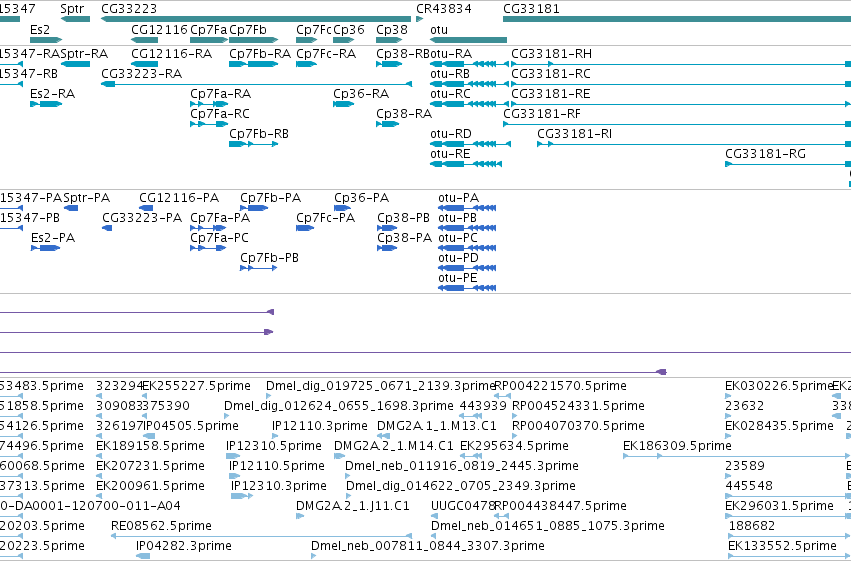Click the CG33181 gene label
The width and height of the screenshot is (851, 561).
click(x=531, y=9)
